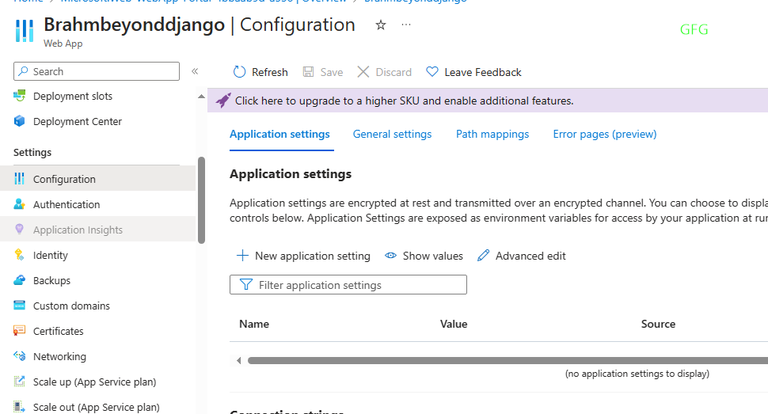This screenshot has width=768, height=414.
Task: Switch to the Application settings tab
Action: coord(280,134)
